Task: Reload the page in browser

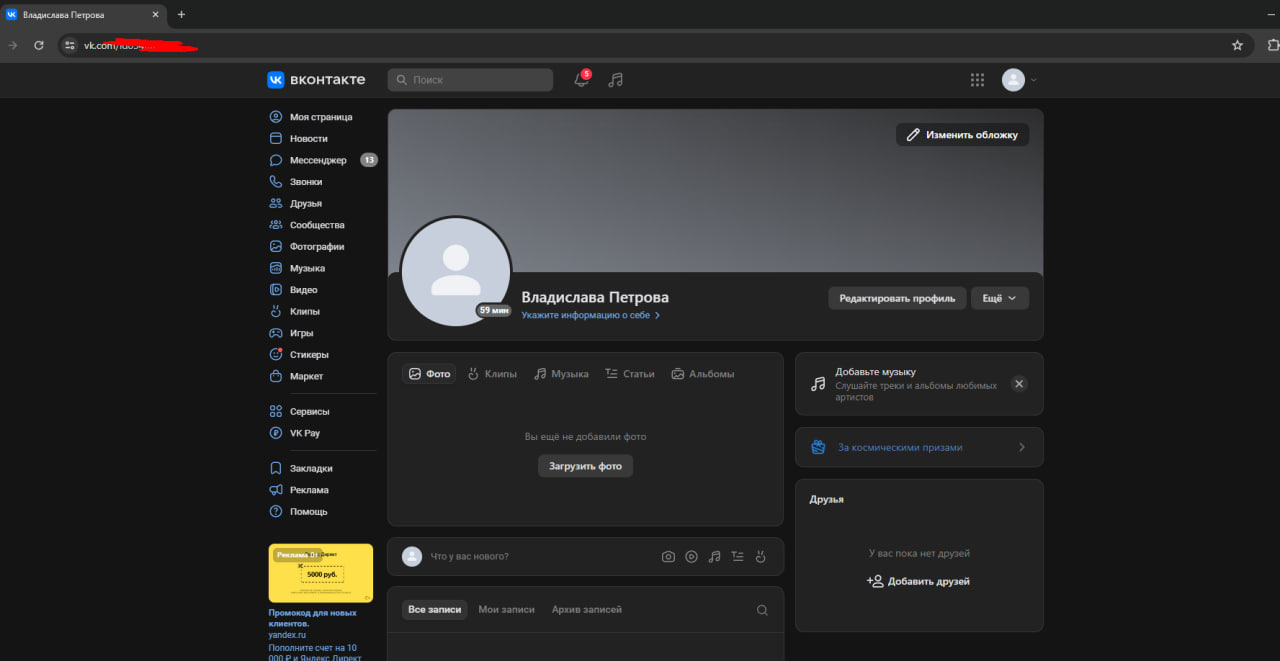Action: (39, 45)
